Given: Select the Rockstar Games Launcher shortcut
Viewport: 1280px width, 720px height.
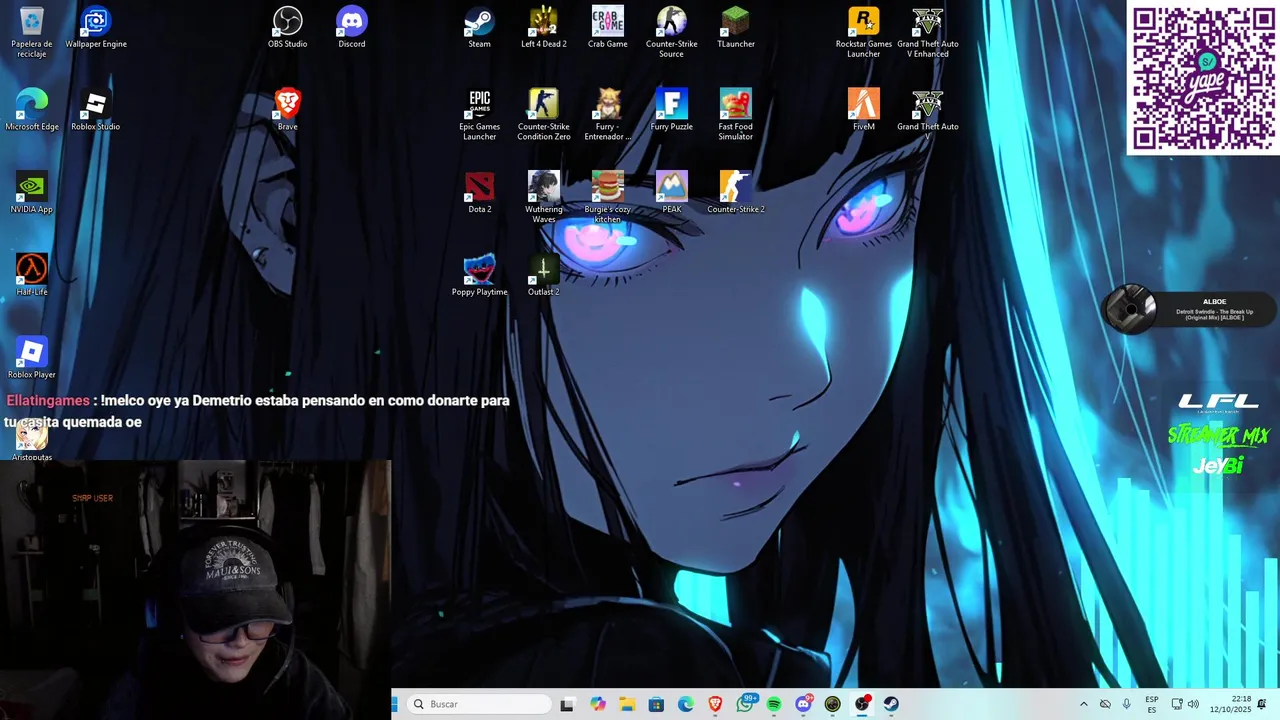Looking at the screenshot, I should pos(864,32).
